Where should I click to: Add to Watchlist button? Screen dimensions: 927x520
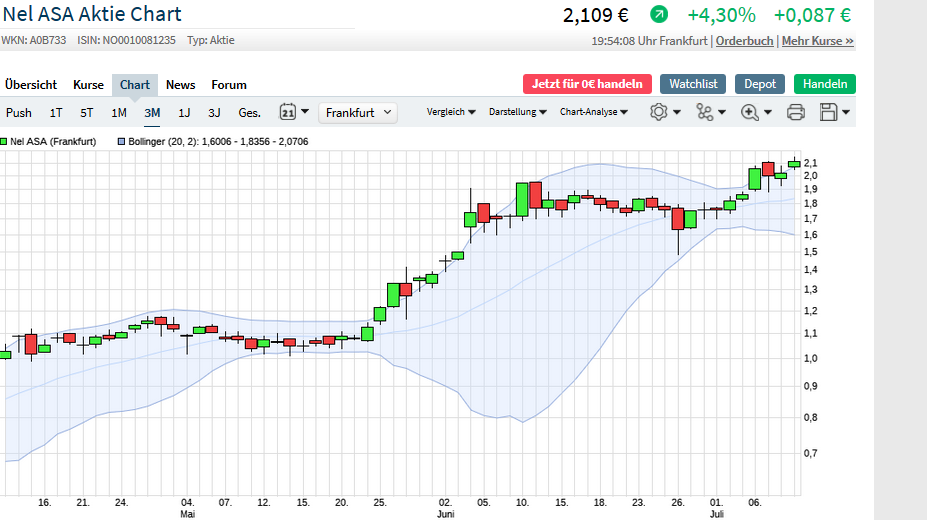(693, 84)
